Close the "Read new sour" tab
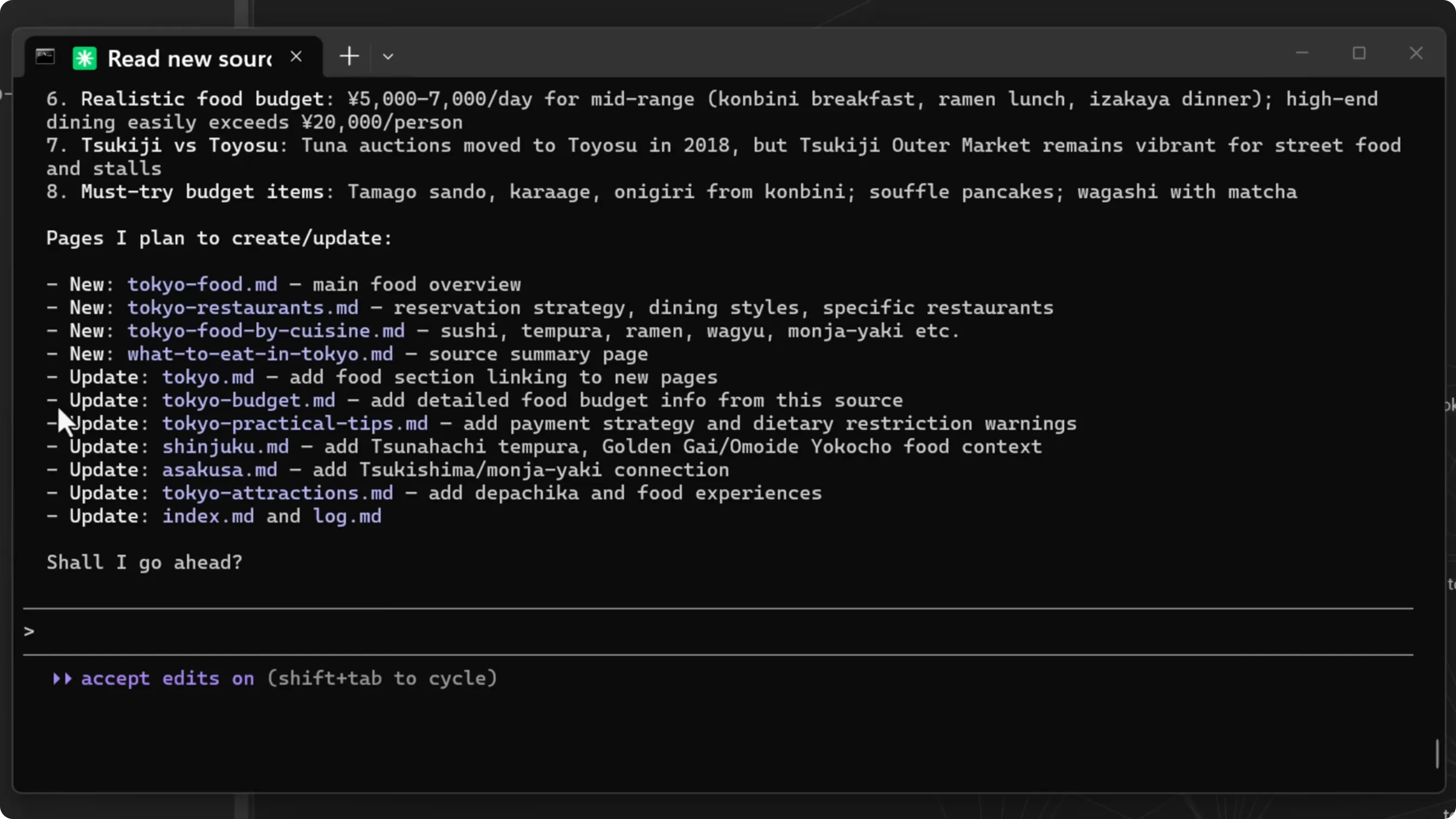The height and width of the screenshot is (819, 1456). (296, 56)
